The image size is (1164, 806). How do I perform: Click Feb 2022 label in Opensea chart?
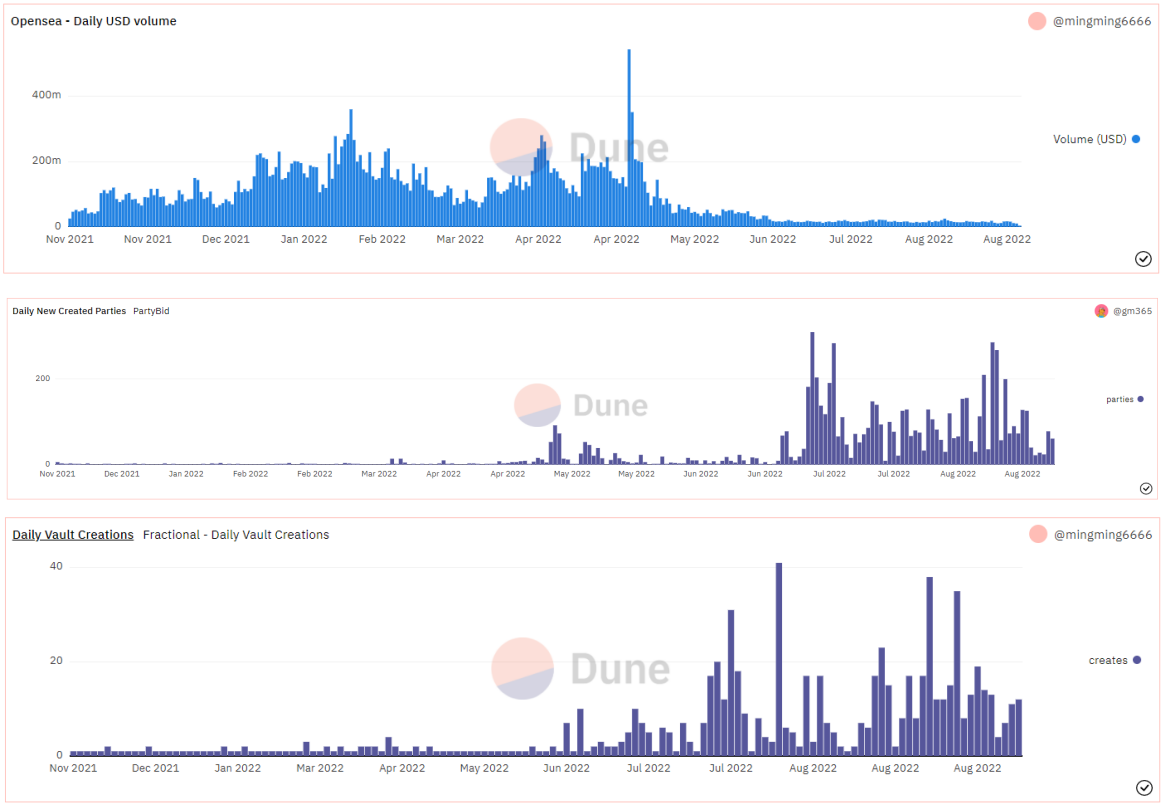point(382,239)
